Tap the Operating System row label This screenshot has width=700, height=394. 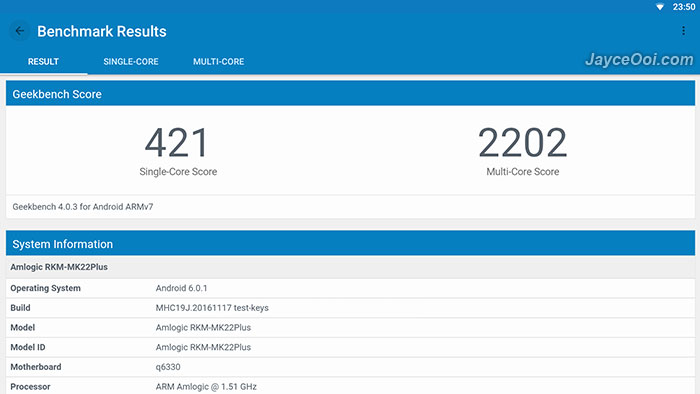(46, 288)
